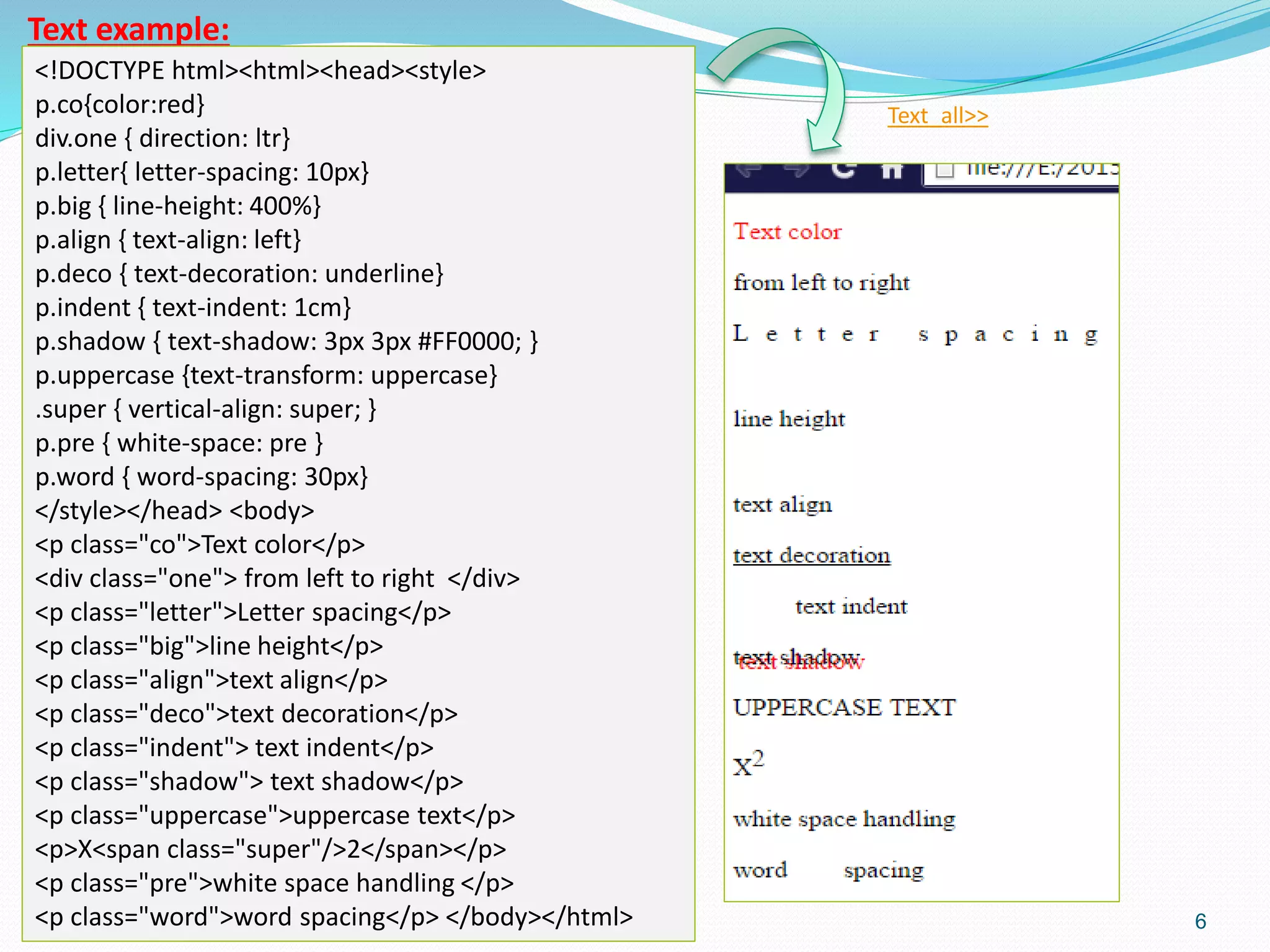1270x952 pixels.
Task: Click the 'word spacing' output line
Action: 828,871
